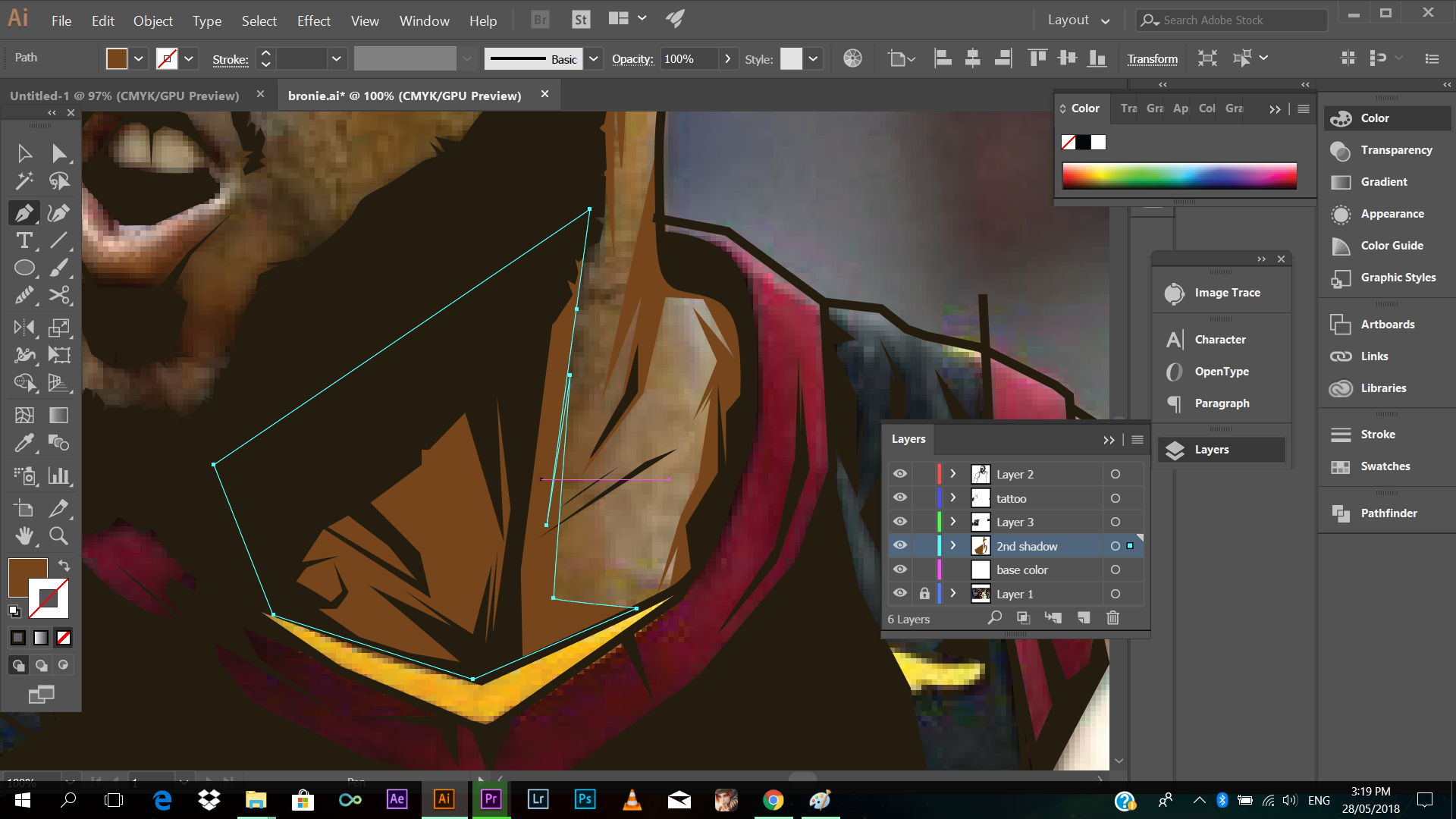
Task: Hide the tattoo layer eye
Action: (900, 498)
